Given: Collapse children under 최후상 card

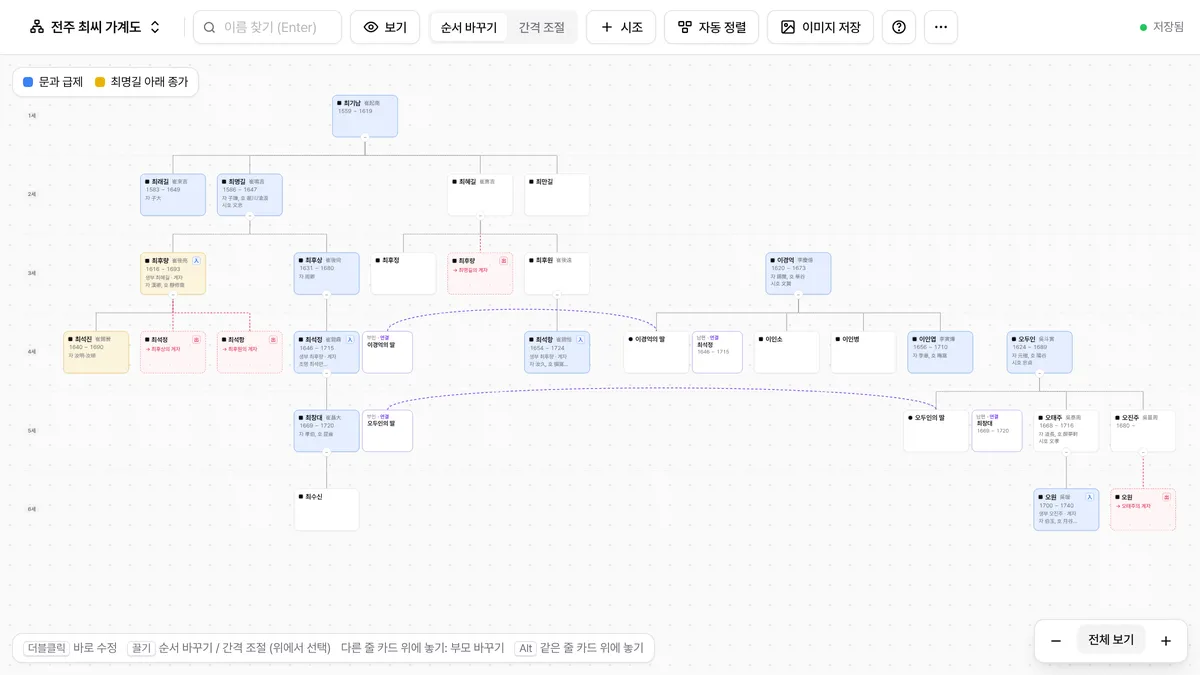Looking at the screenshot, I should [327, 295].
